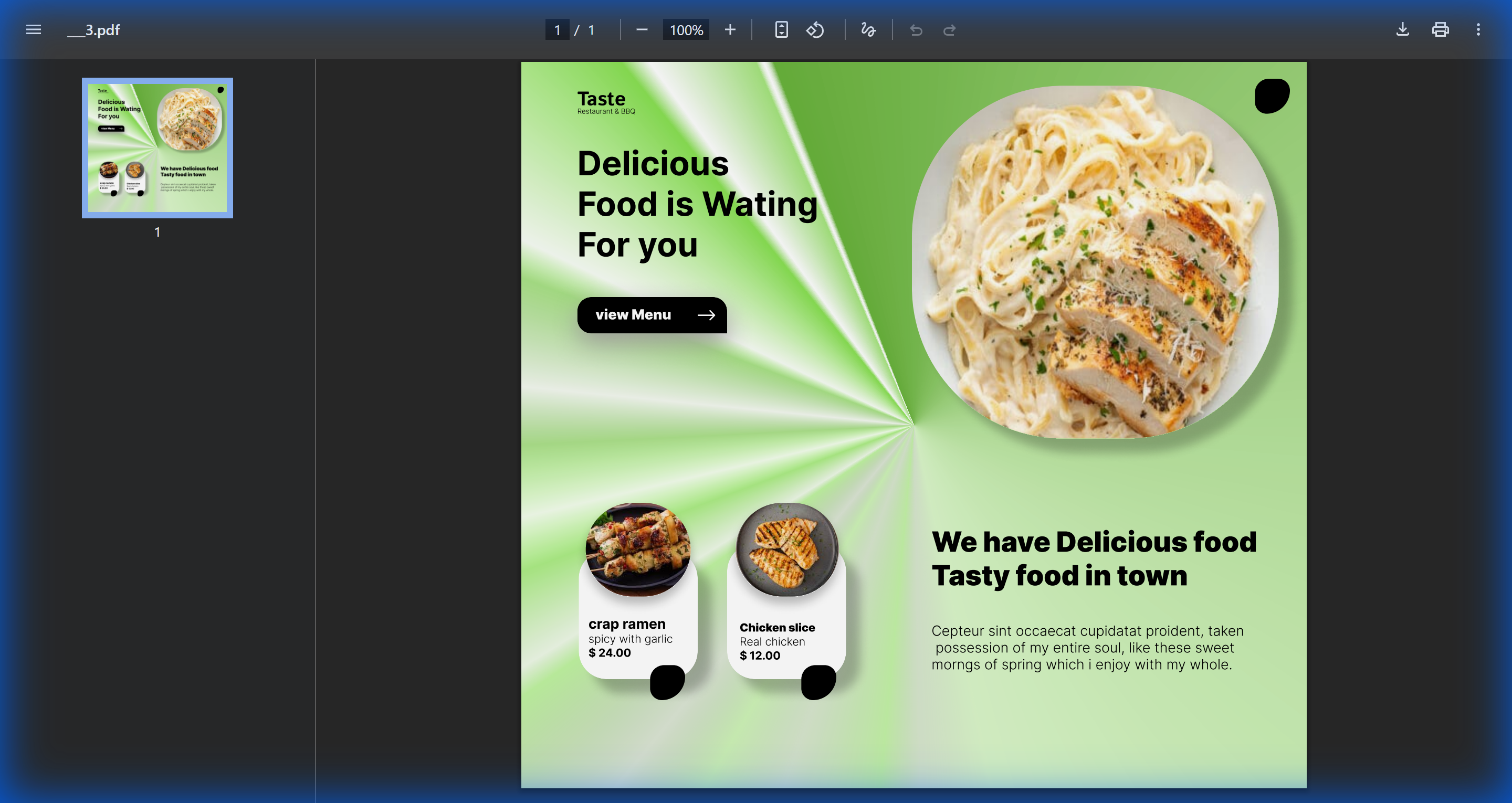Click the fit to page icon
1512x803 pixels.
click(x=781, y=29)
